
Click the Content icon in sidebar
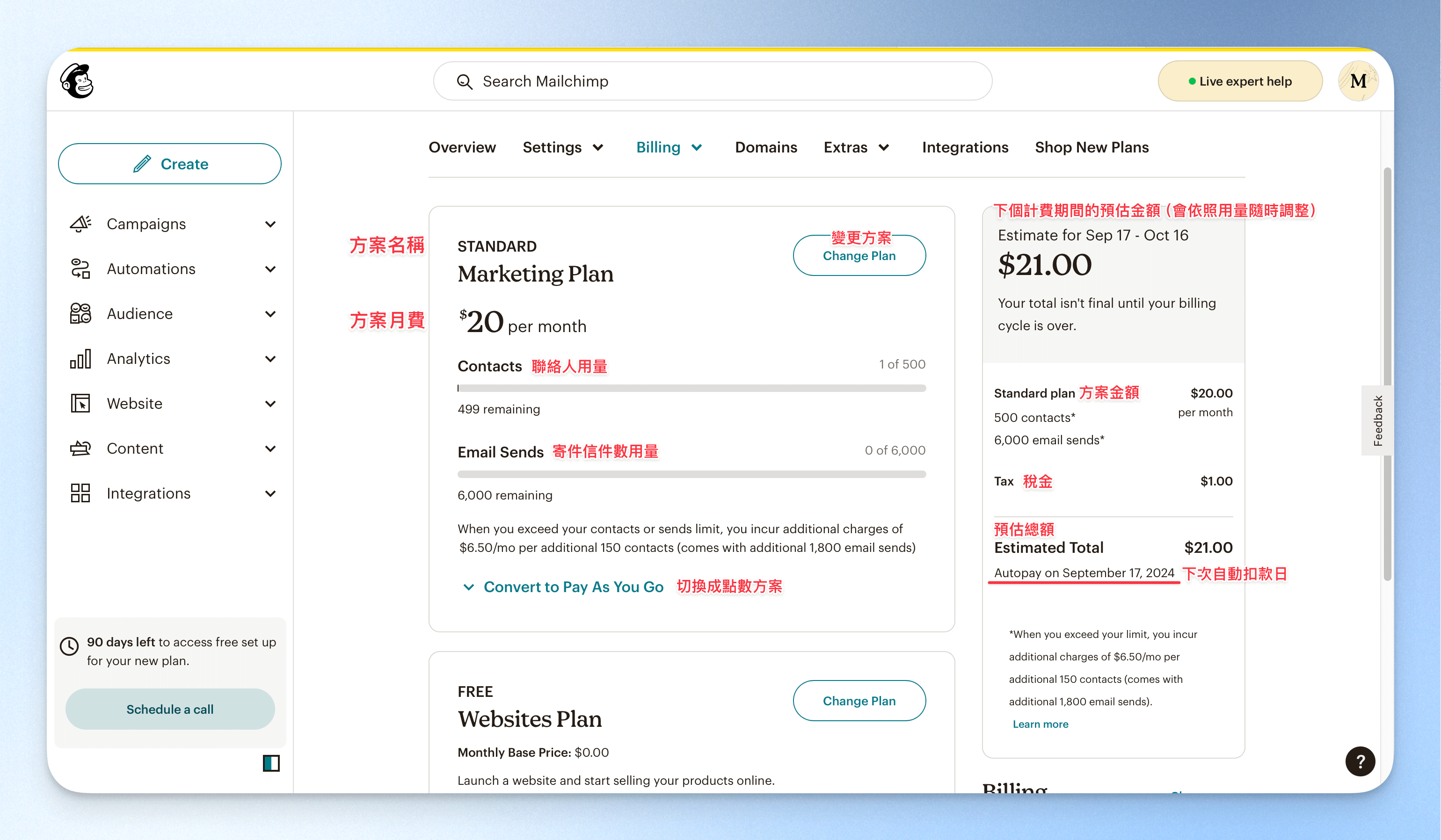pyautogui.click(x=80, y=449)
